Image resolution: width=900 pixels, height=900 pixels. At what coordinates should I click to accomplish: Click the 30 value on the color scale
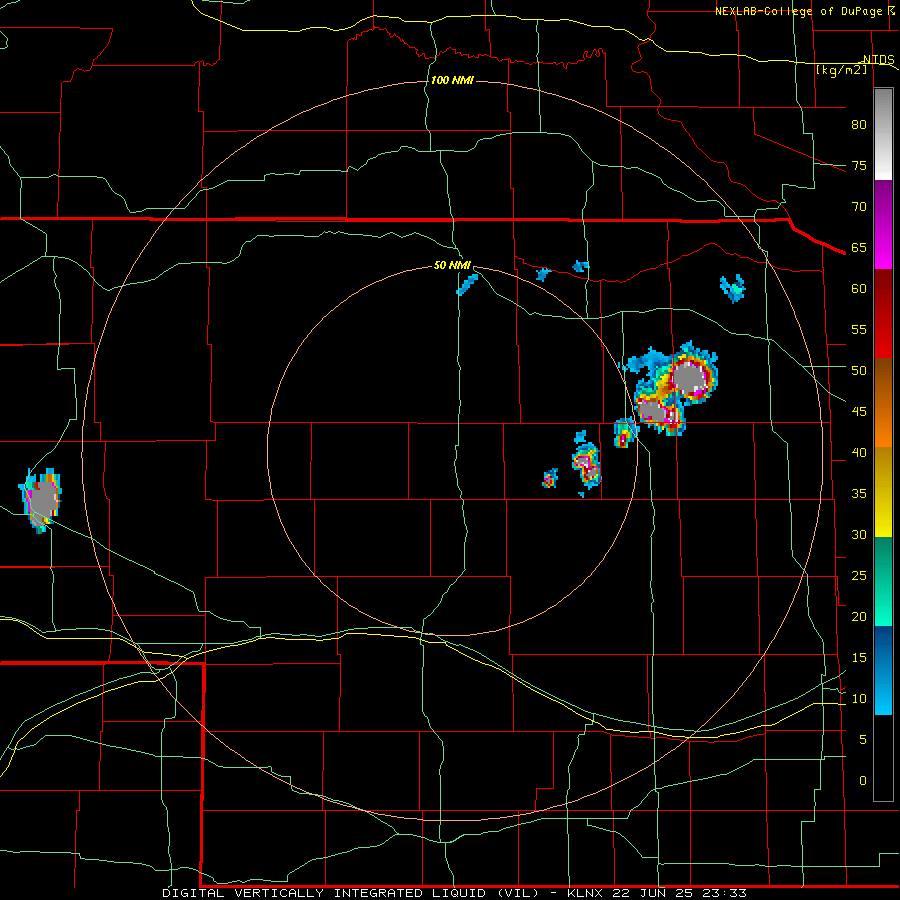[x=859, y=535]
